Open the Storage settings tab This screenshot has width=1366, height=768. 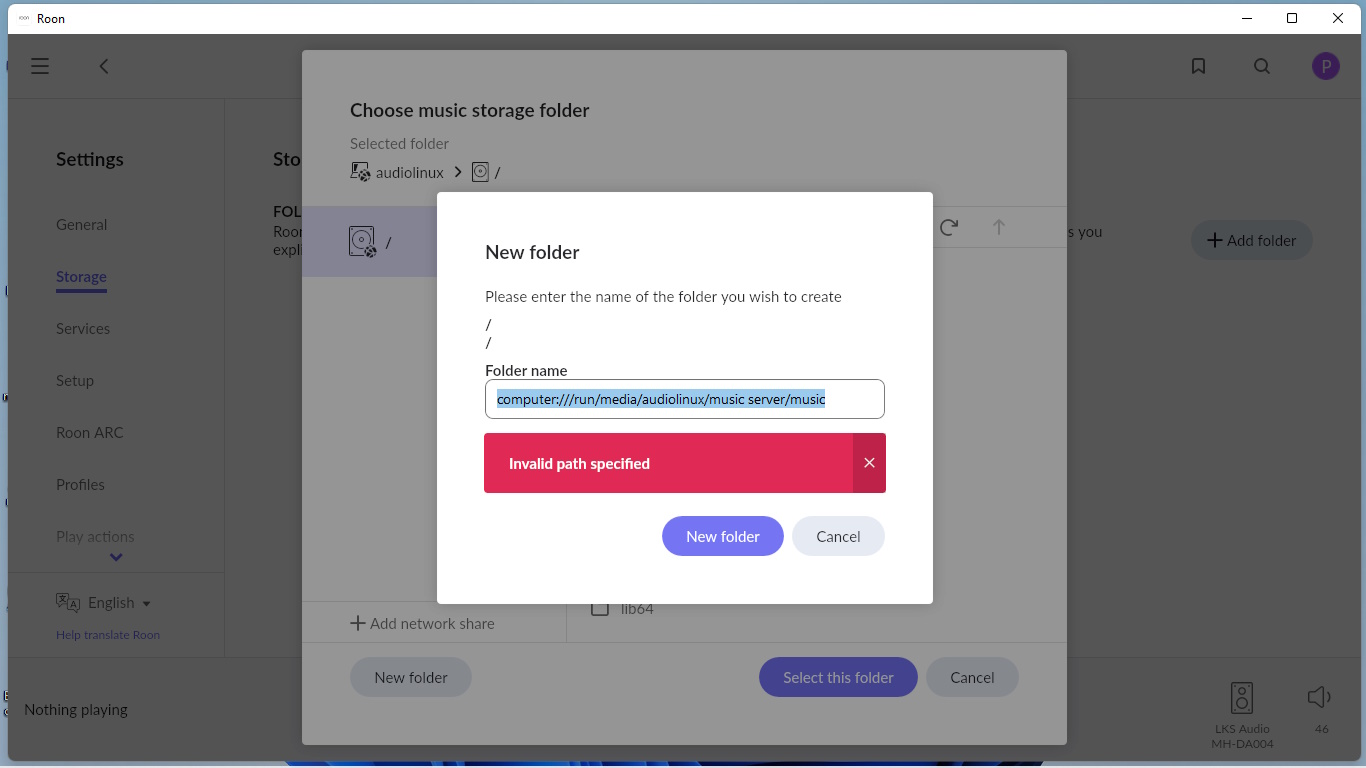click(81, 277)
